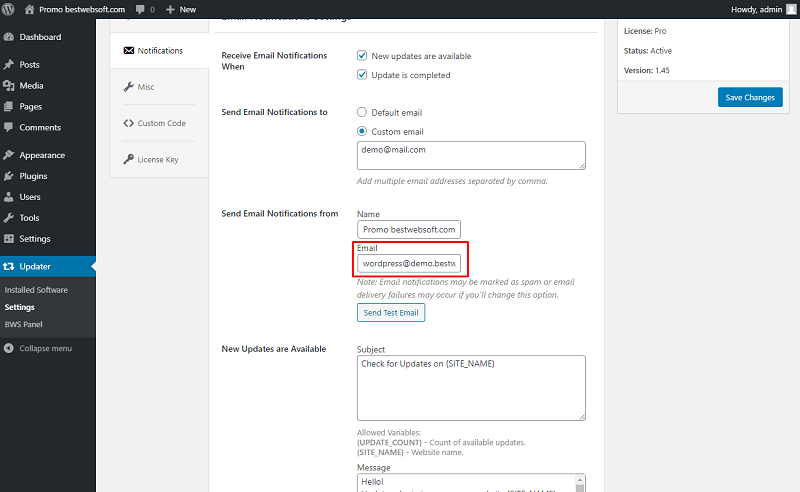Click the Users menu label in sidebar
The image size is (800, 492).
coord(30,196)
